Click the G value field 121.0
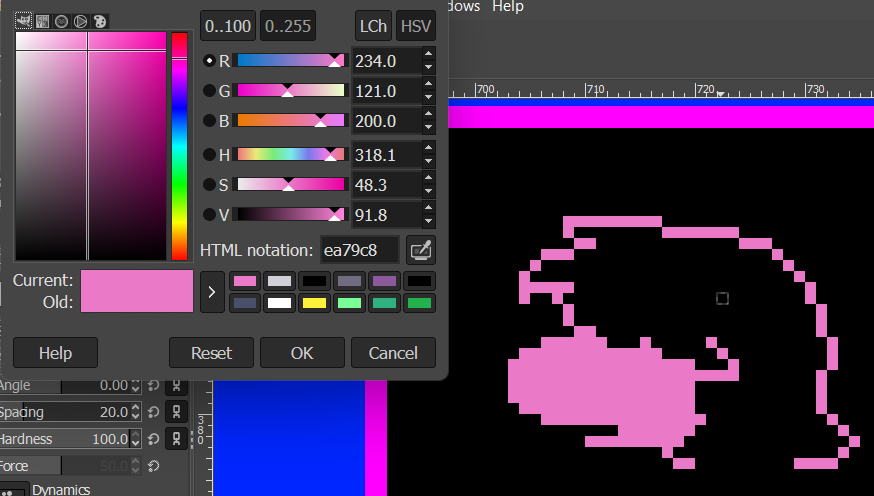 (387, 91)
